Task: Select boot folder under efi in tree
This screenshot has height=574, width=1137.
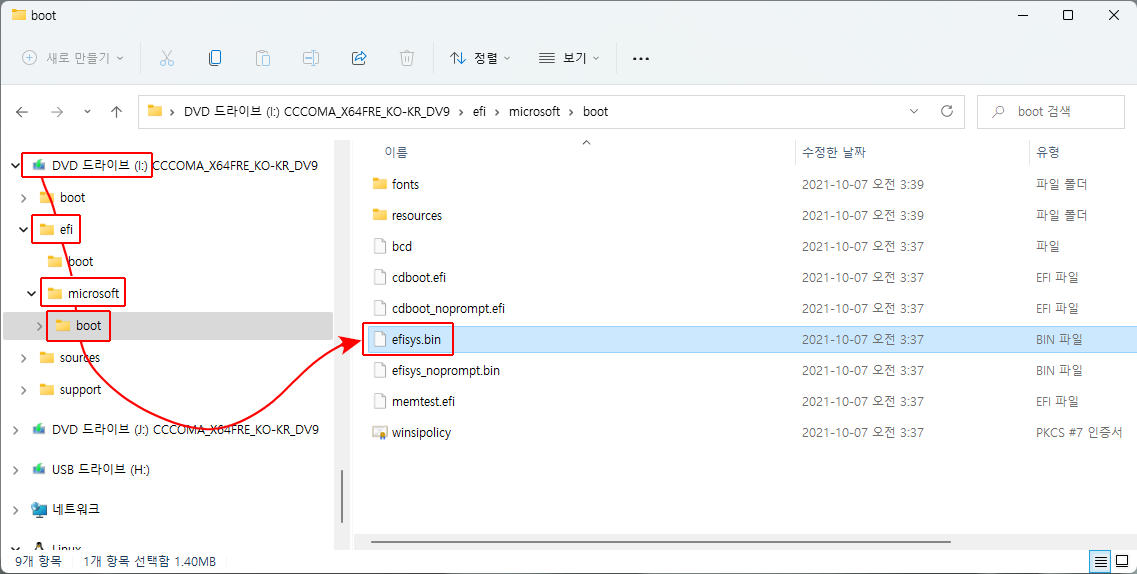Action: click(x=80, y=262)
